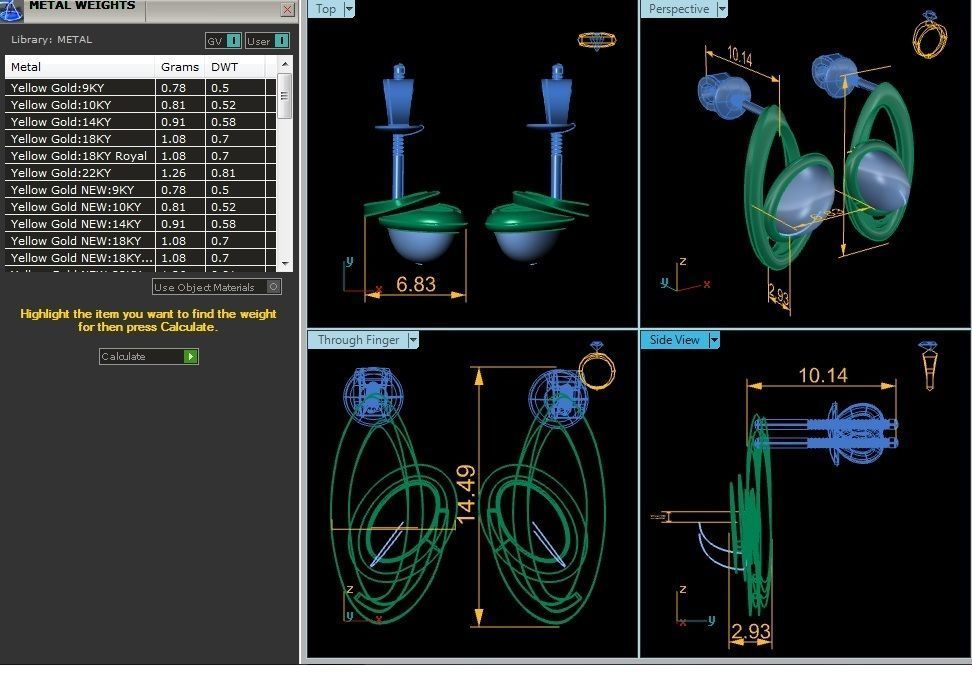Click the 10.14 dimension in Perspective viewport
The width and height of the screenshot is (972, 688).
[739, 56]
